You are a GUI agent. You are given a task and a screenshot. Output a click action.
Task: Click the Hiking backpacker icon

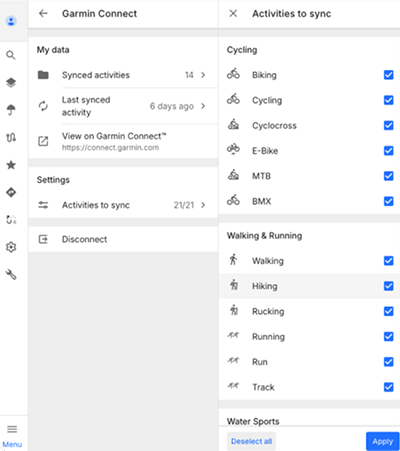(x=234, y=285)
